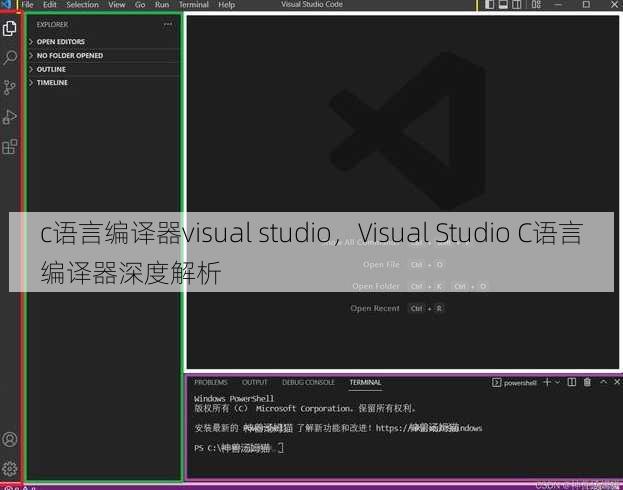This screenshot has height=490, width=623.
Task: Open Explorer's Views and More Actions ellipsis
Action: click(168, 24)
